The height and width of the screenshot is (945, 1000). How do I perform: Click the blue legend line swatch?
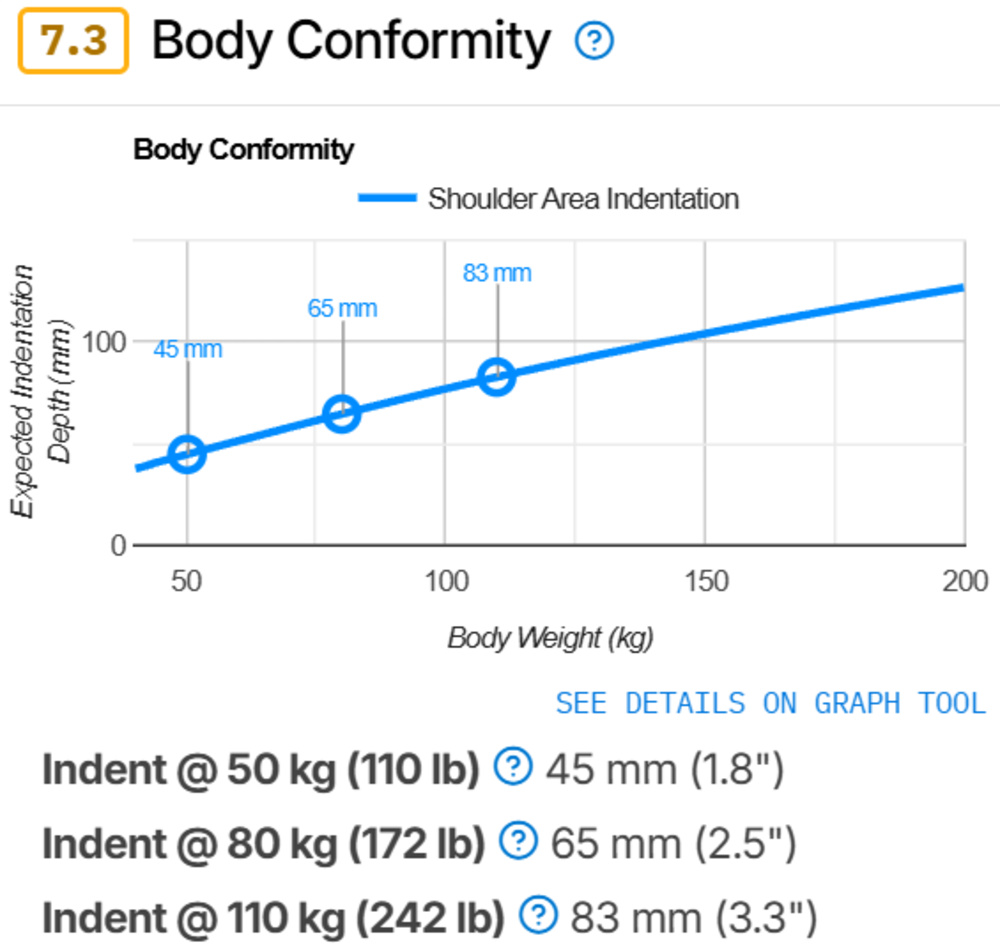[x=387, y=199]
